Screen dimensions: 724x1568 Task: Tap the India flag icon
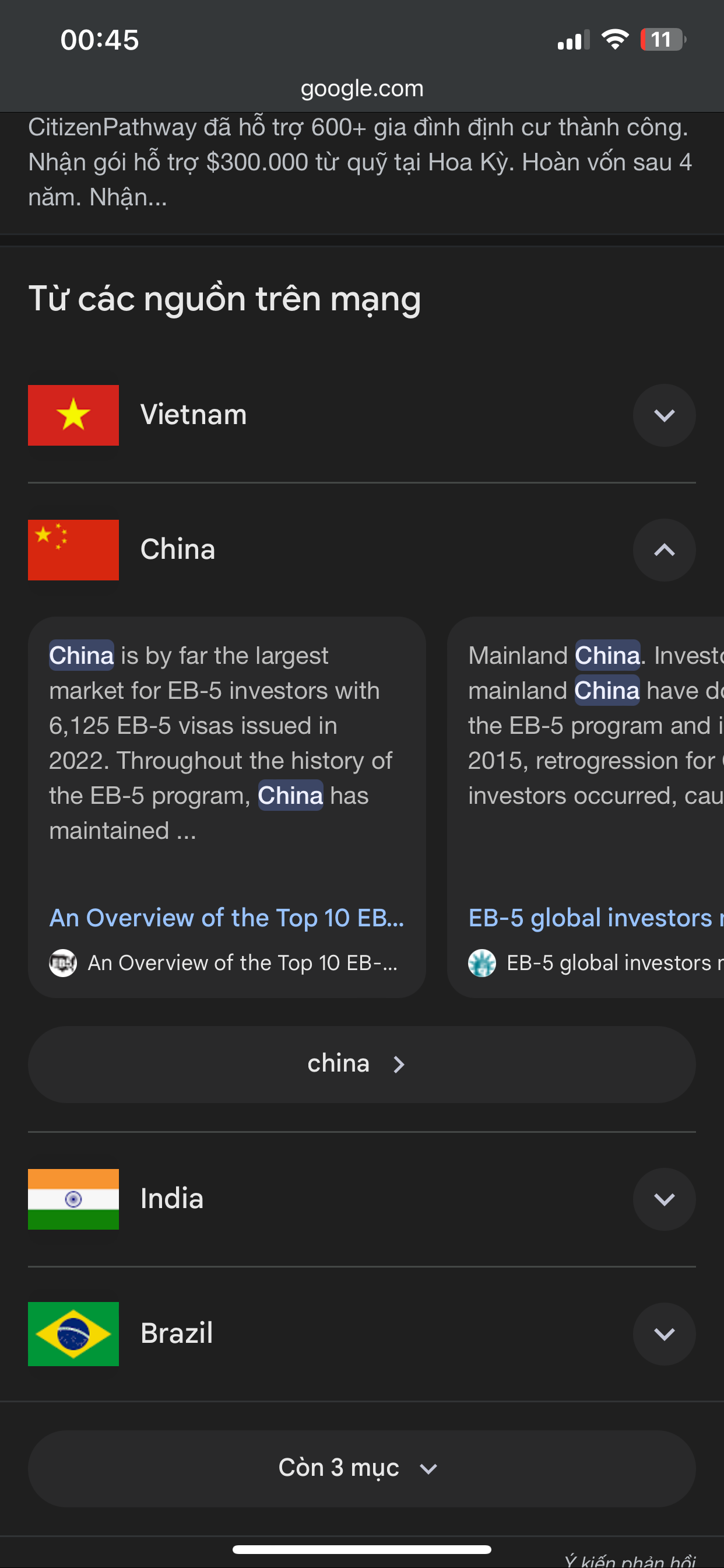(x=73, y=1199)
